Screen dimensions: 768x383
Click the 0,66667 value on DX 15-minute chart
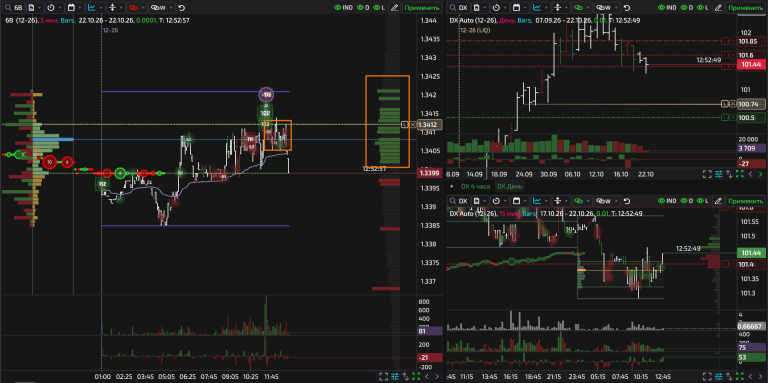coord(751,326)
